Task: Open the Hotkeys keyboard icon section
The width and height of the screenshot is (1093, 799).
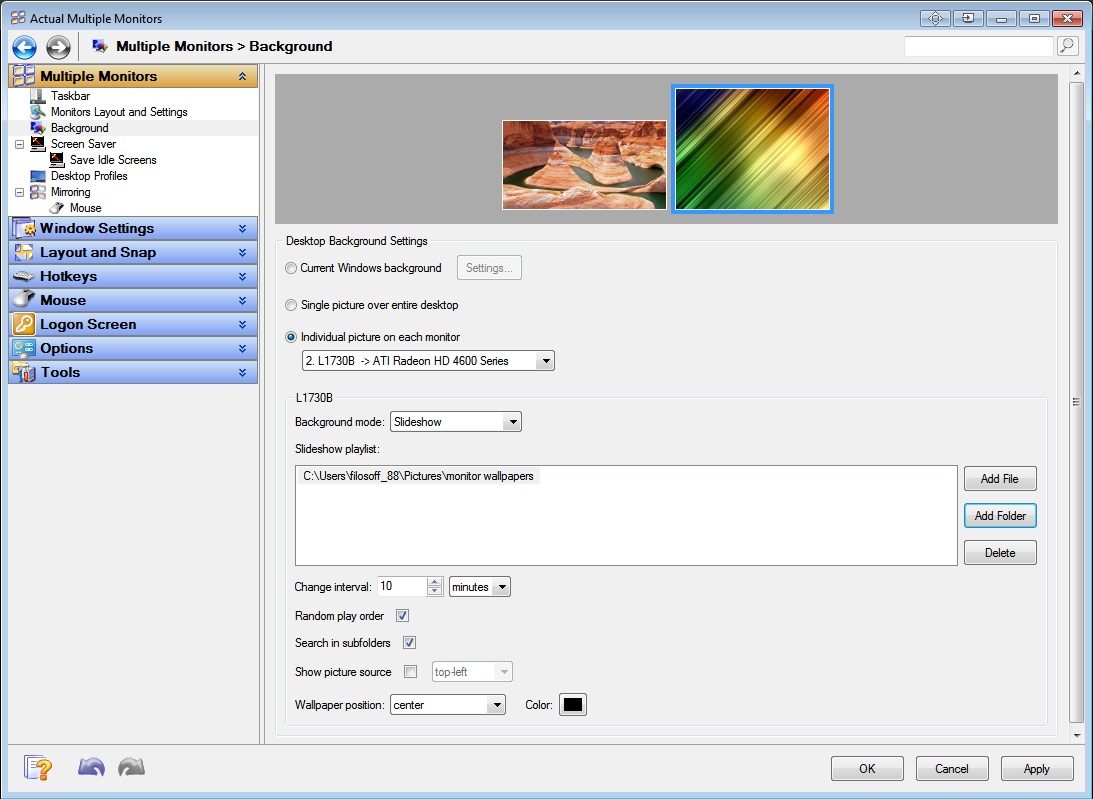Action: [x=25, y=277]
